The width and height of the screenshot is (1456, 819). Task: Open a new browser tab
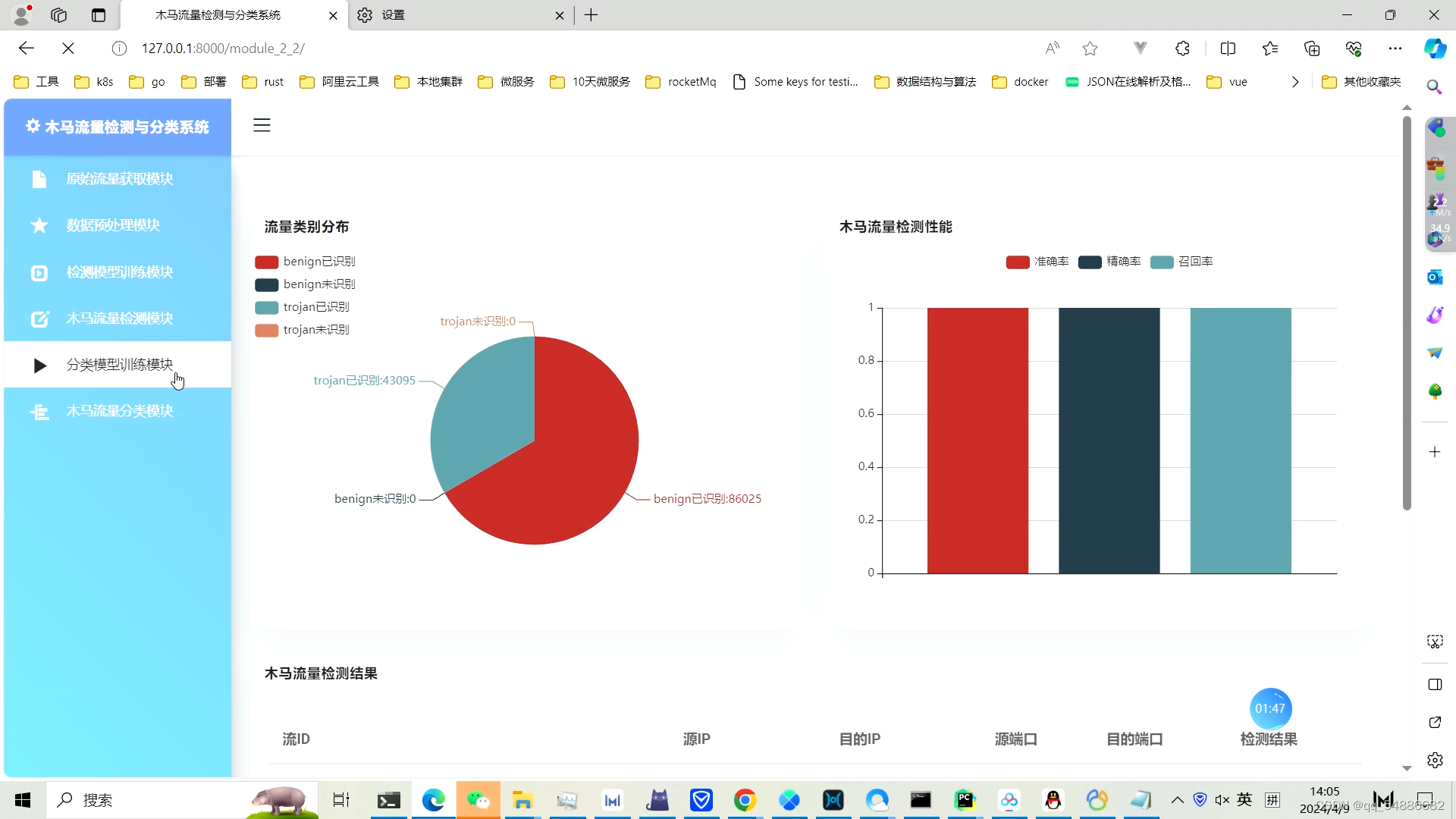[591, 15]
